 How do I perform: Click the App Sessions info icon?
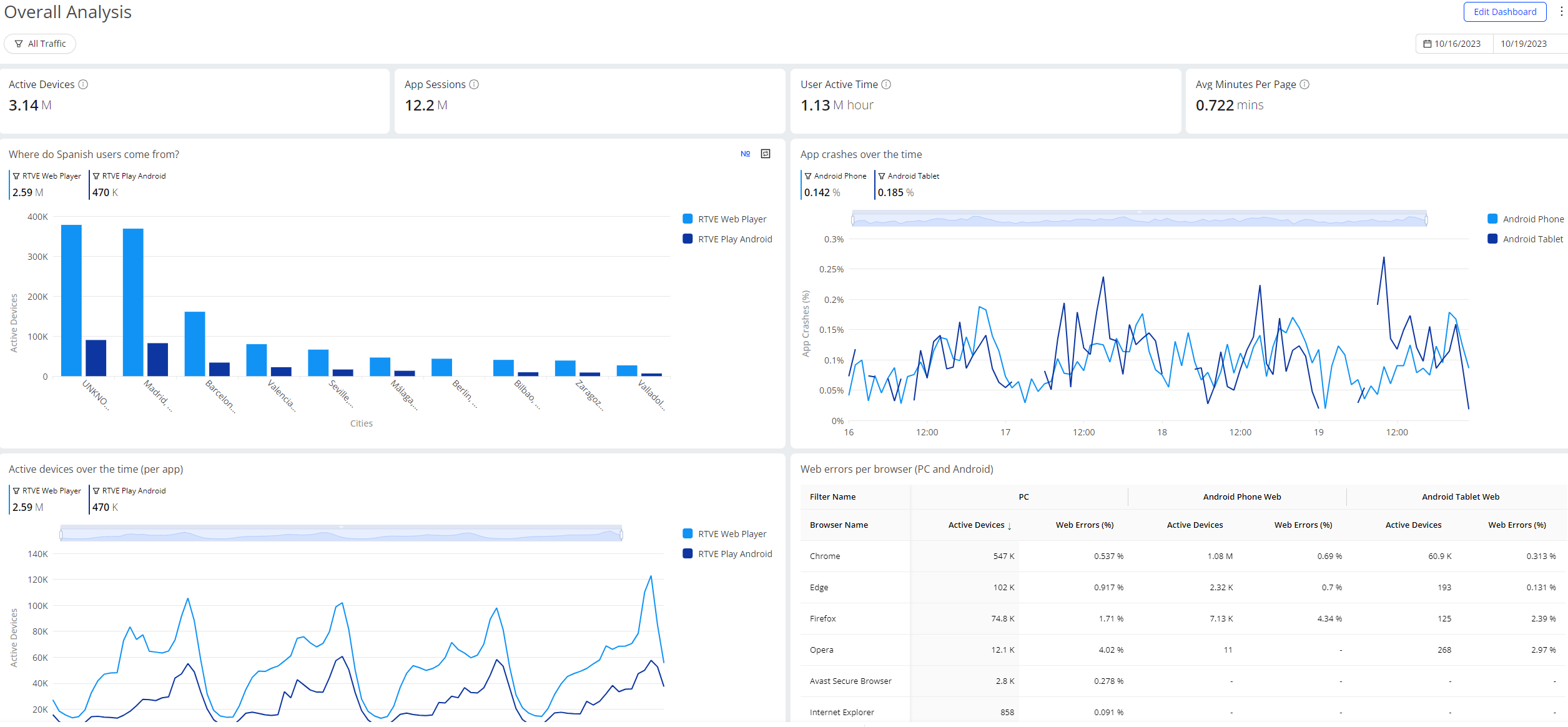(x=474, y=84)
